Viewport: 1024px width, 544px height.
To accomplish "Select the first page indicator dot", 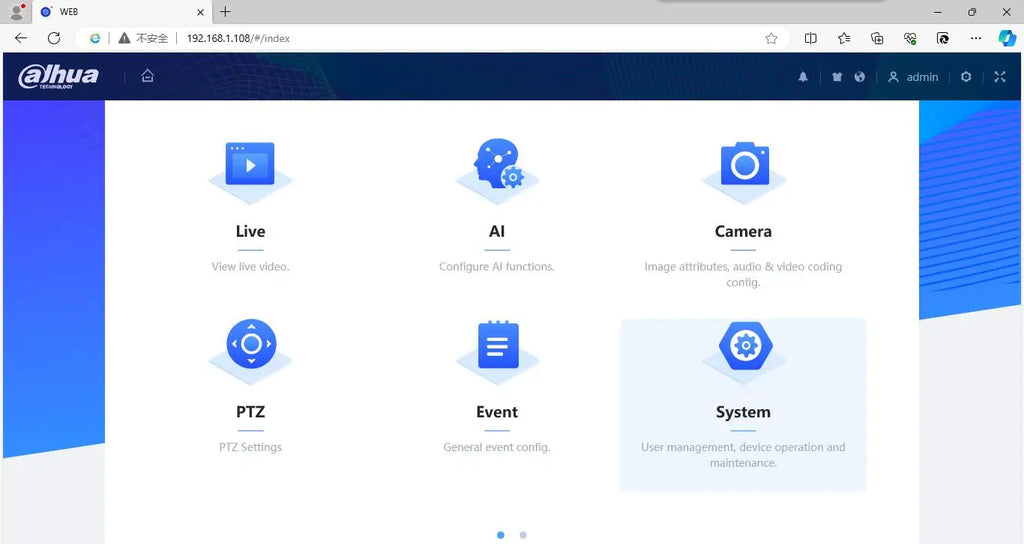I will tap(501, 535).
